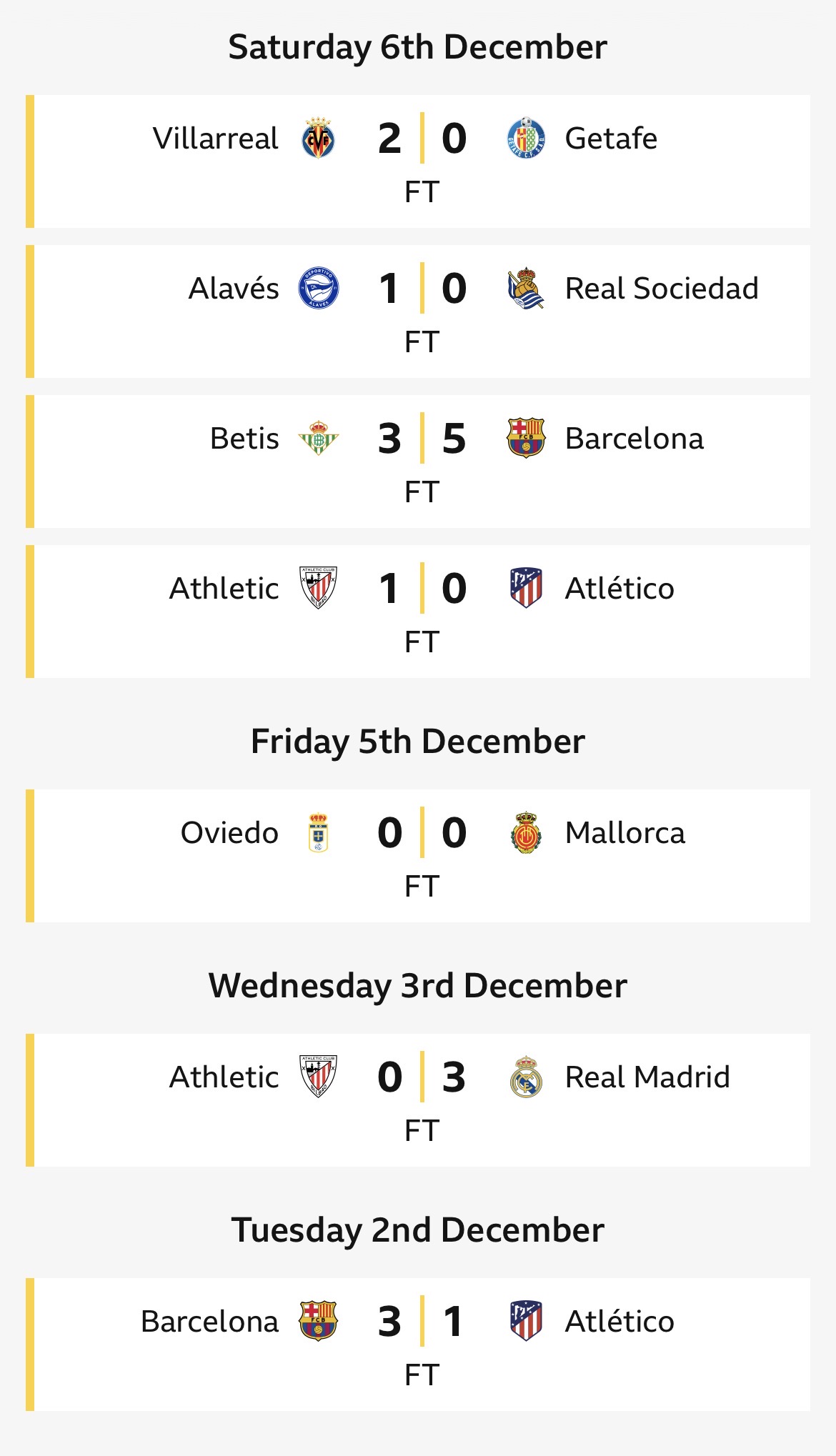
Task: Click the Alavés team crest
Action: [x=318, y=288]
